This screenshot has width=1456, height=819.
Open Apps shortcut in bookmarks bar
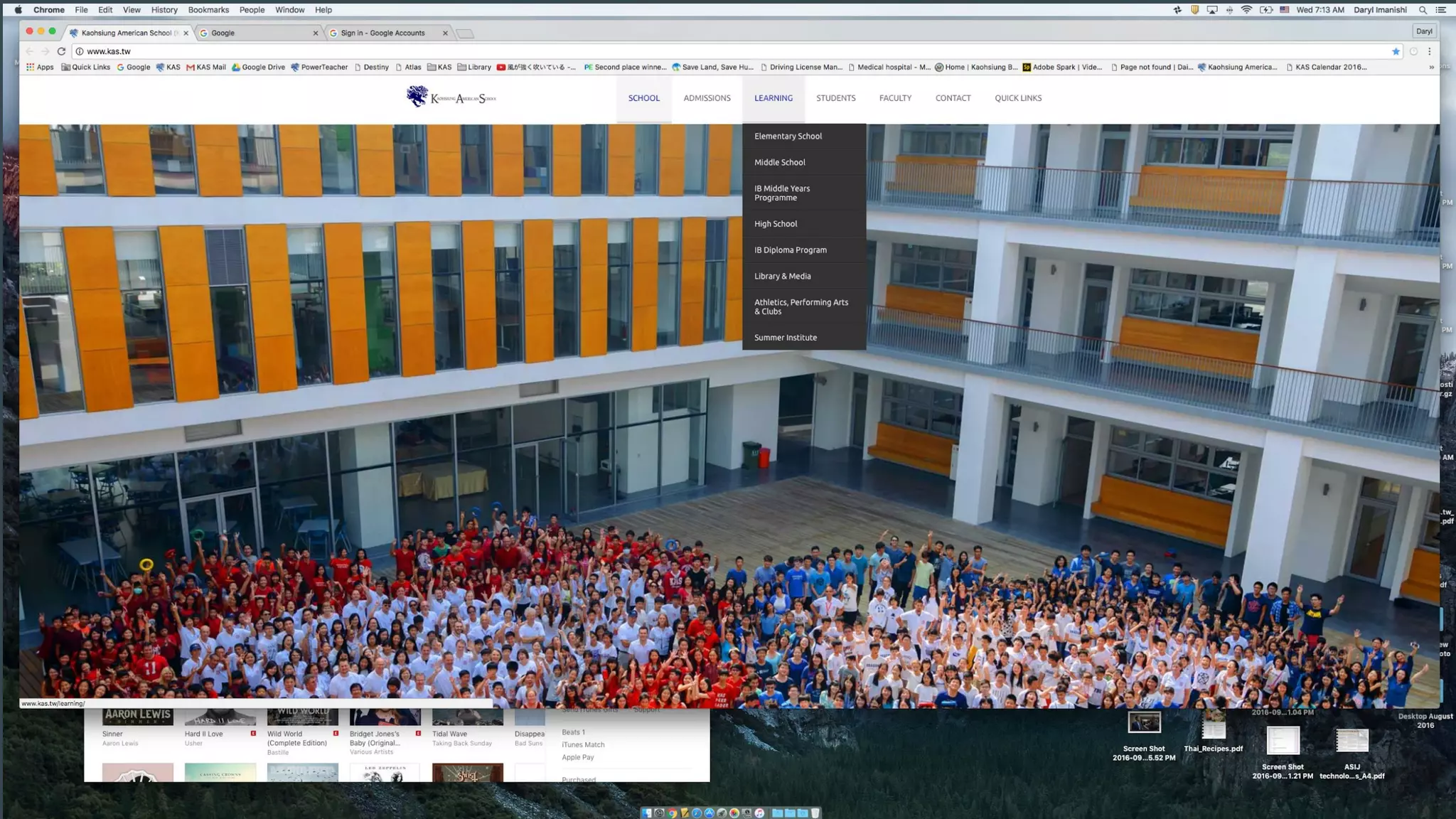(40, 68)
